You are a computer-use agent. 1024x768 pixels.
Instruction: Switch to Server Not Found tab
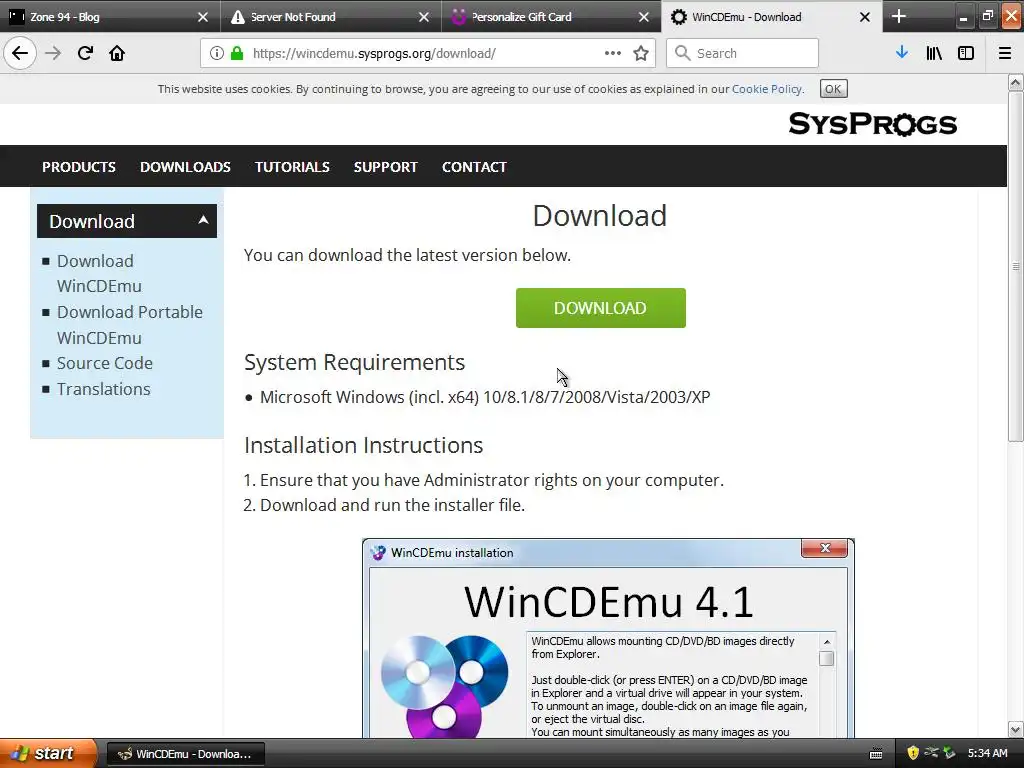click(x=331, y=17)
